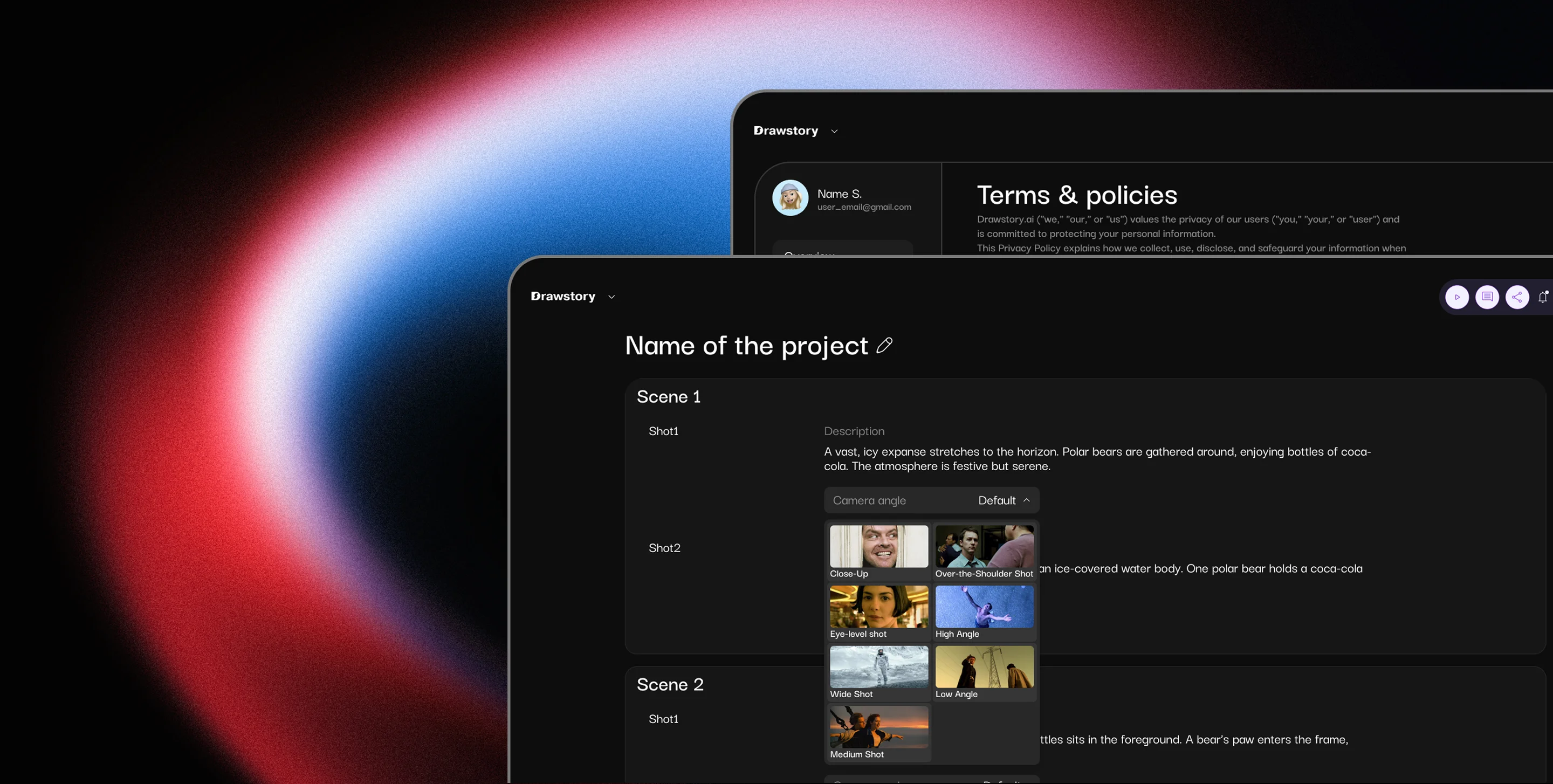This screenshot has width=1553, height=784.
Task: Select "Shot1" under Scene 1
Action: 663,431
